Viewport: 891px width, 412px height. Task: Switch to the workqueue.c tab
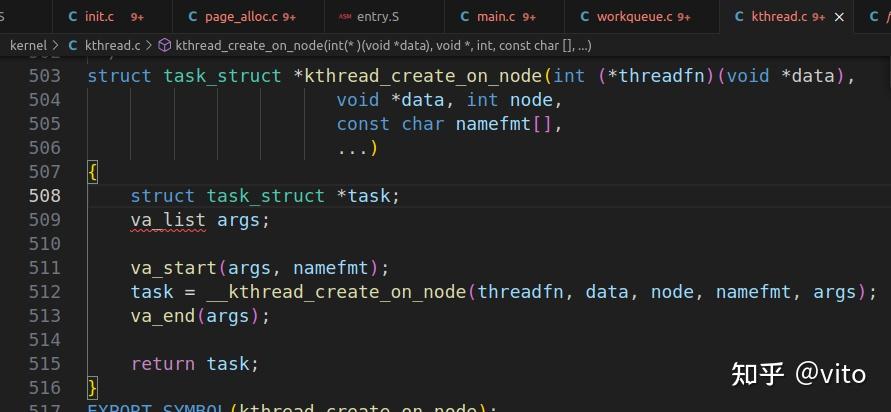pos(642,17)
